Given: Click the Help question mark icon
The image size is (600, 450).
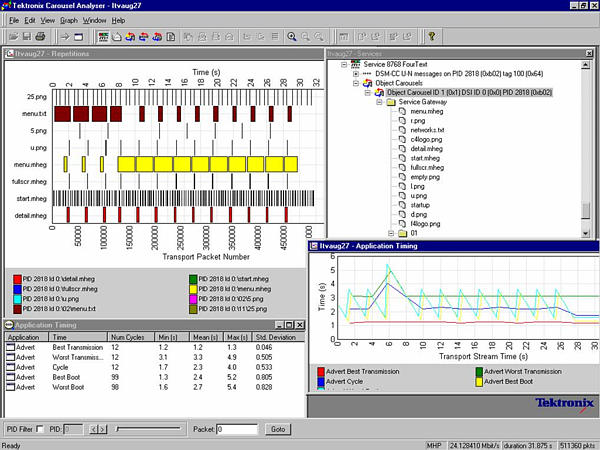Looking at the screenshot, I should pyautogui.click(x=430, y=37).
